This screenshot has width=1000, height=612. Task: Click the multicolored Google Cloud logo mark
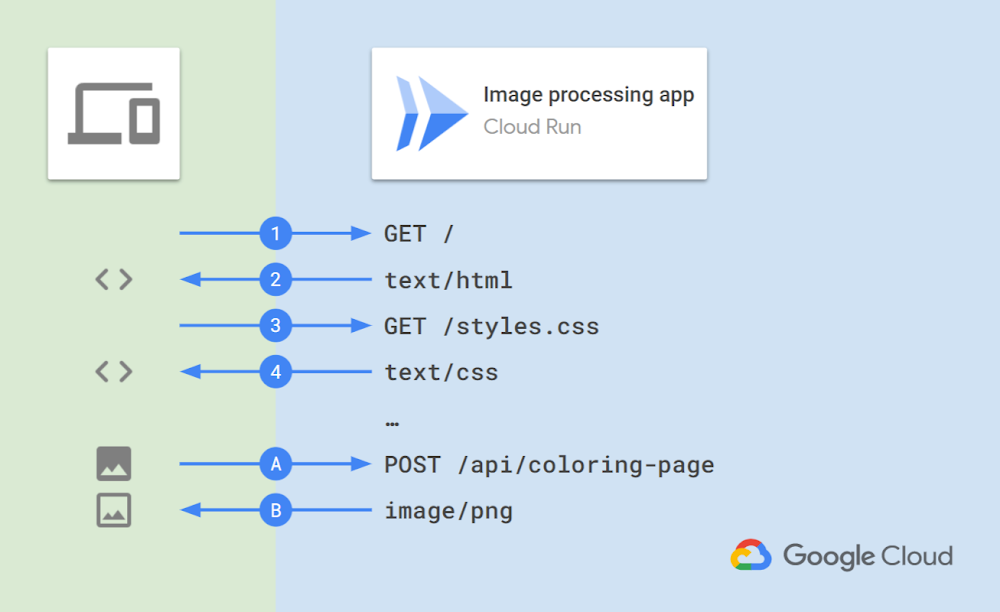752,554
